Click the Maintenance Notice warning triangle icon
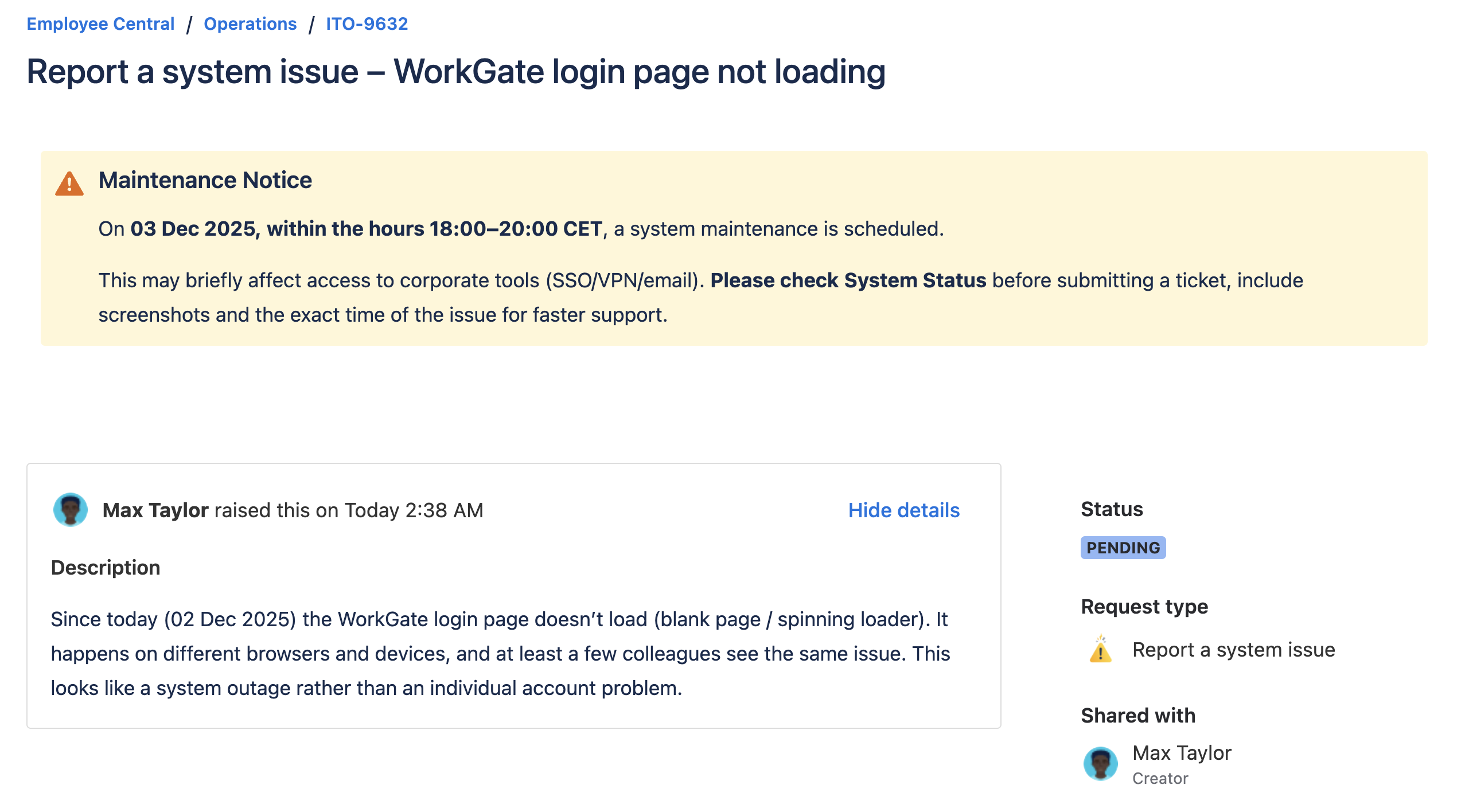Screen dimensions: 1465x812 point(69,184)
